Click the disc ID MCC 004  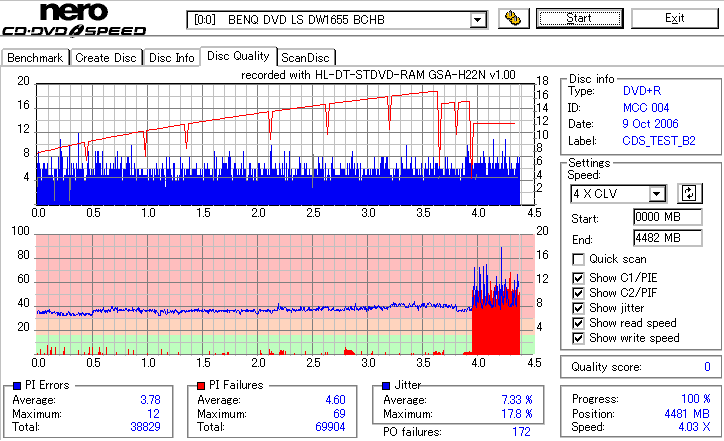click(x=646, y=108)
